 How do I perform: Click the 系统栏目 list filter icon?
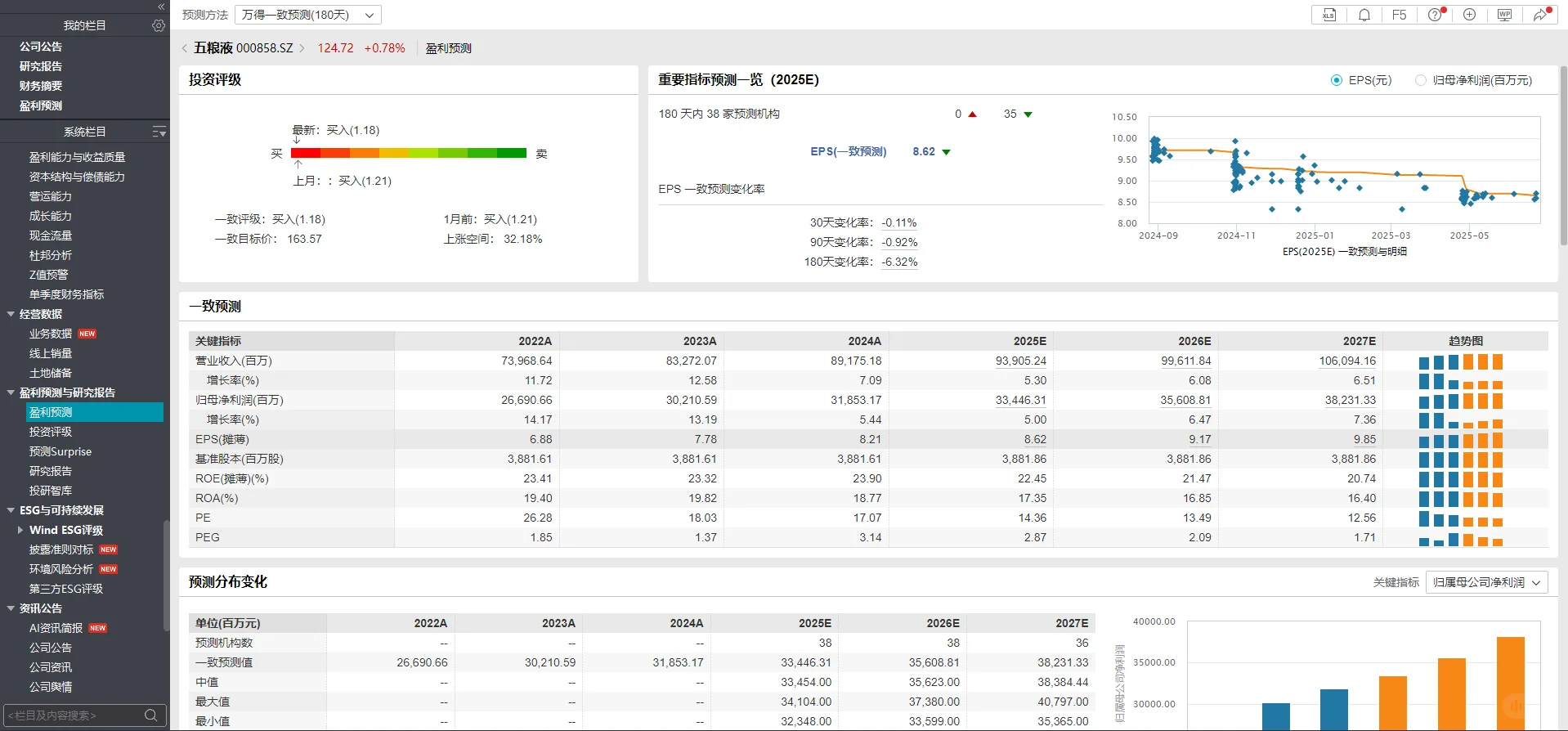pyautogui.click(x=159, y=132)
